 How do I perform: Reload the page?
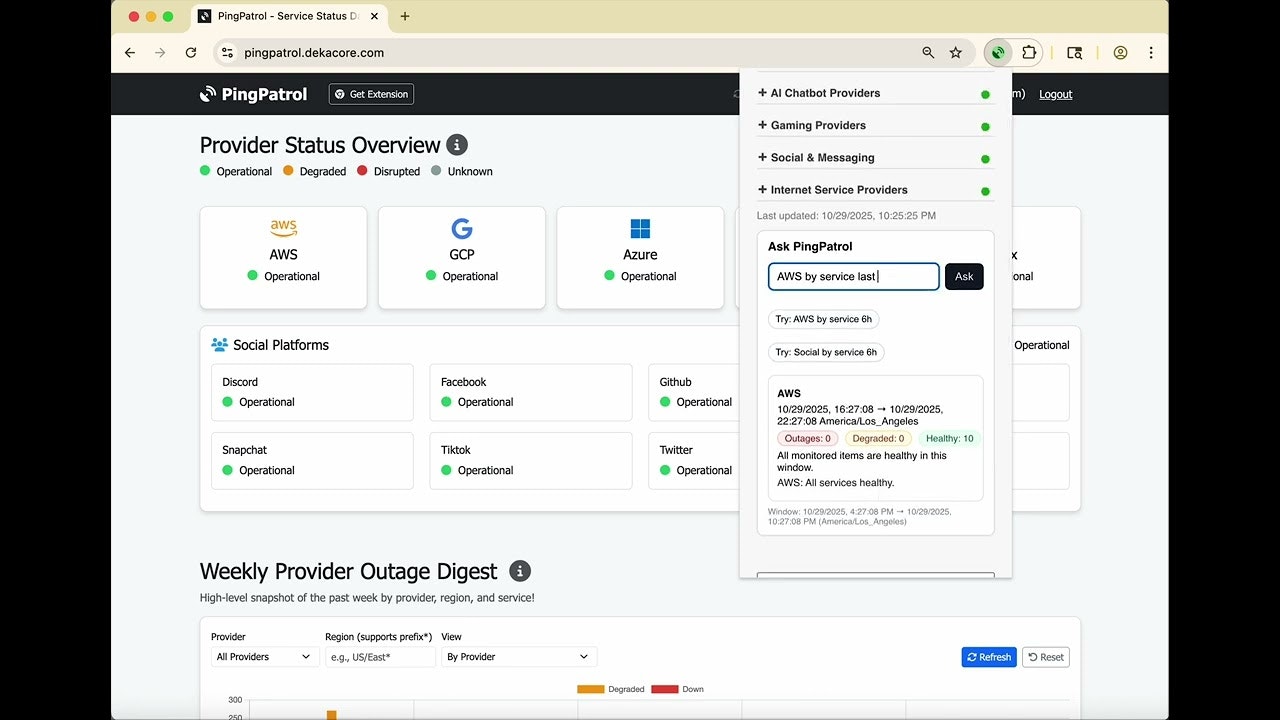point(191,53)
